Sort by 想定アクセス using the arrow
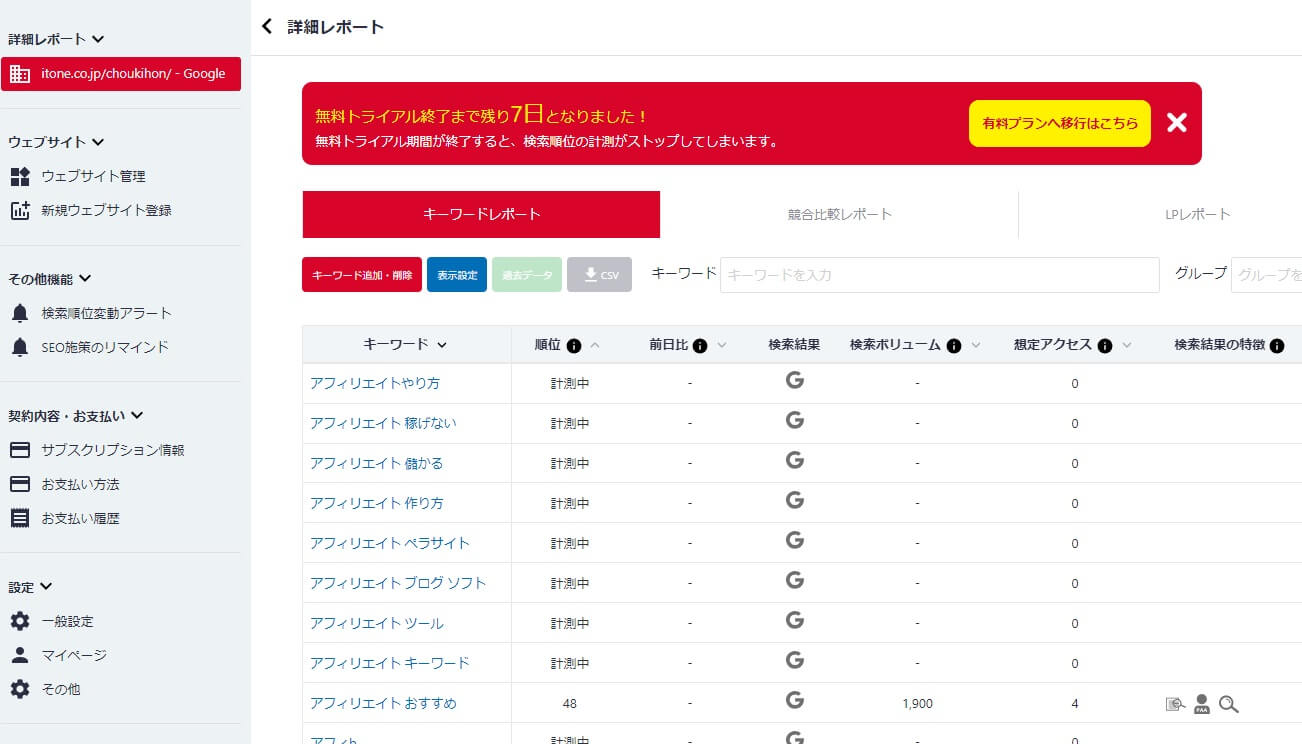 coord(1126,345)
